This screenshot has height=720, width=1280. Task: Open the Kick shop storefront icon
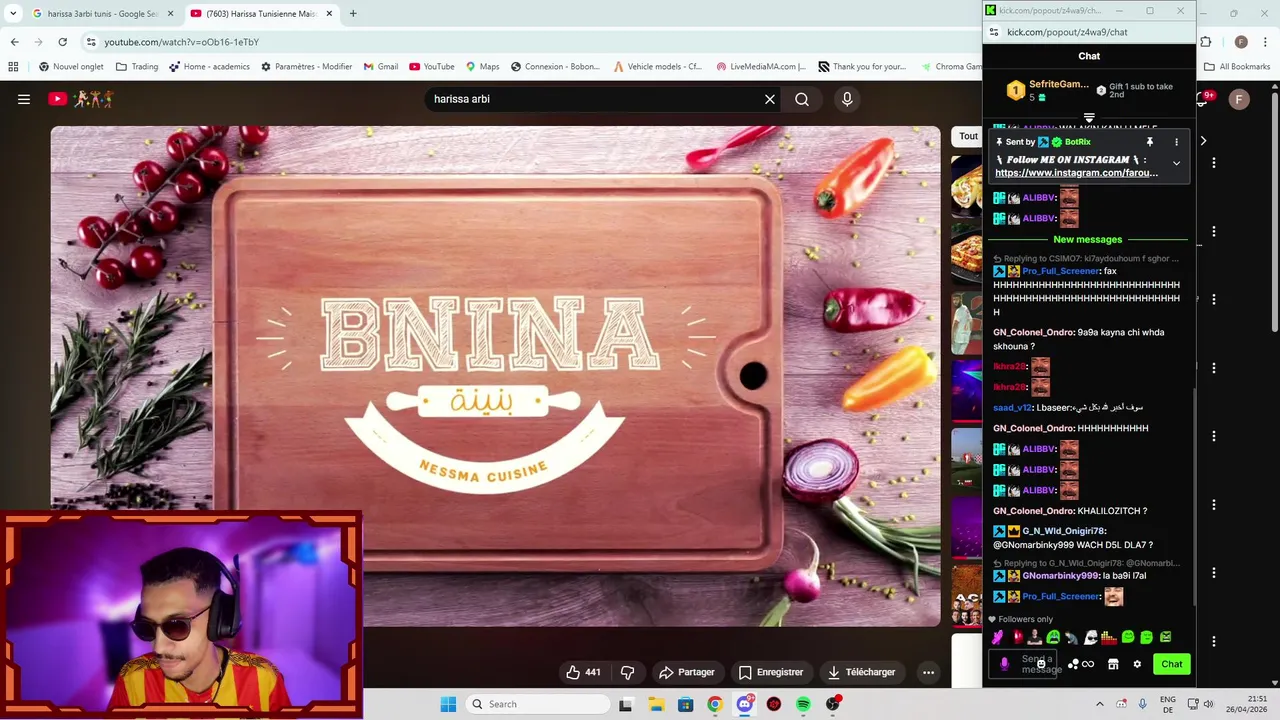point(1113,664)
